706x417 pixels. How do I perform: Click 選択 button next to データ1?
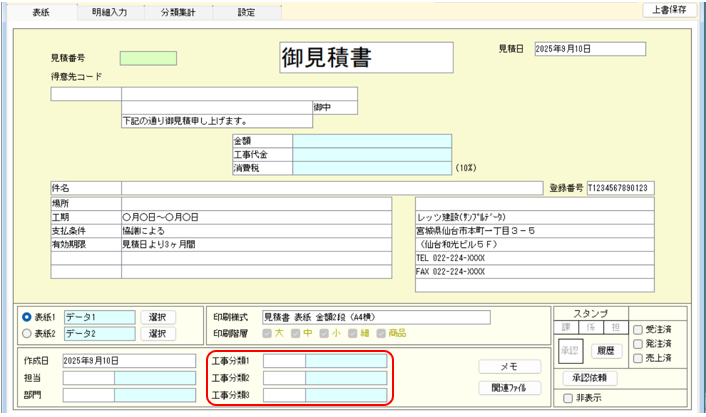[x=158, y=317]
